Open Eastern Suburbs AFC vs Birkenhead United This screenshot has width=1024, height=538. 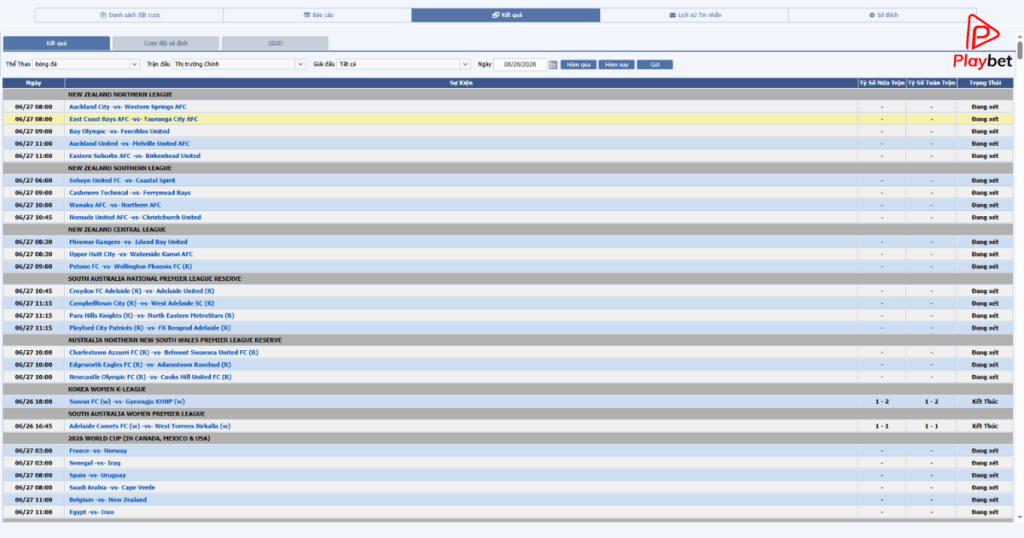135,156
